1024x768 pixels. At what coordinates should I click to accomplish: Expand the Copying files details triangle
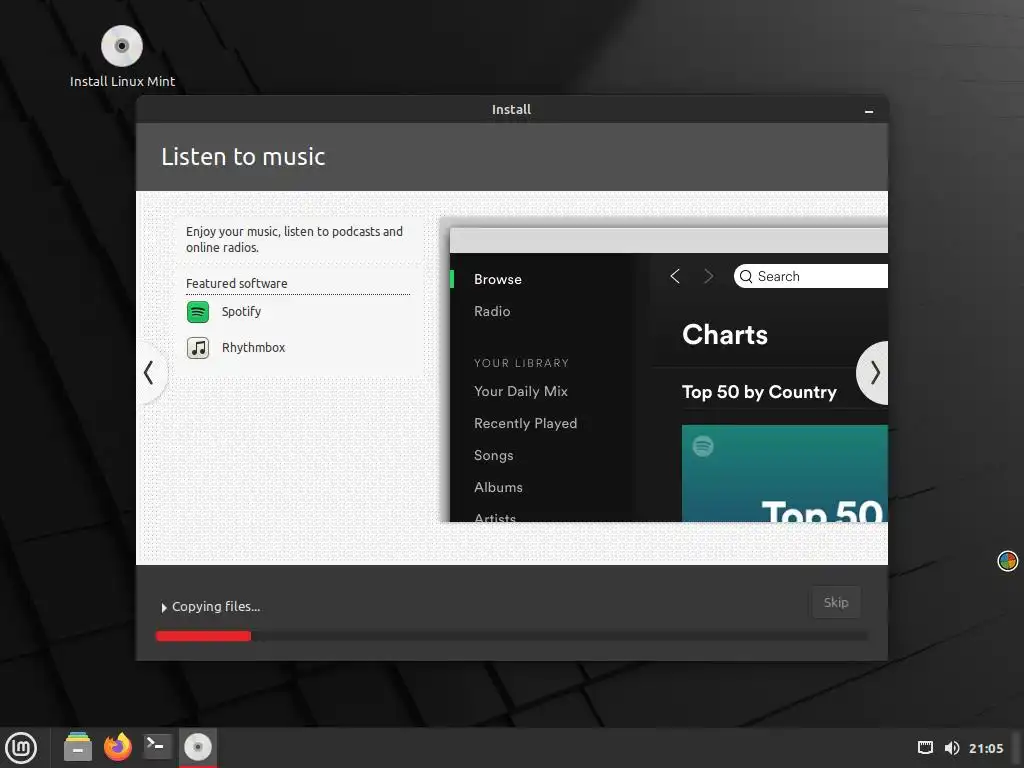pos(164,607)
